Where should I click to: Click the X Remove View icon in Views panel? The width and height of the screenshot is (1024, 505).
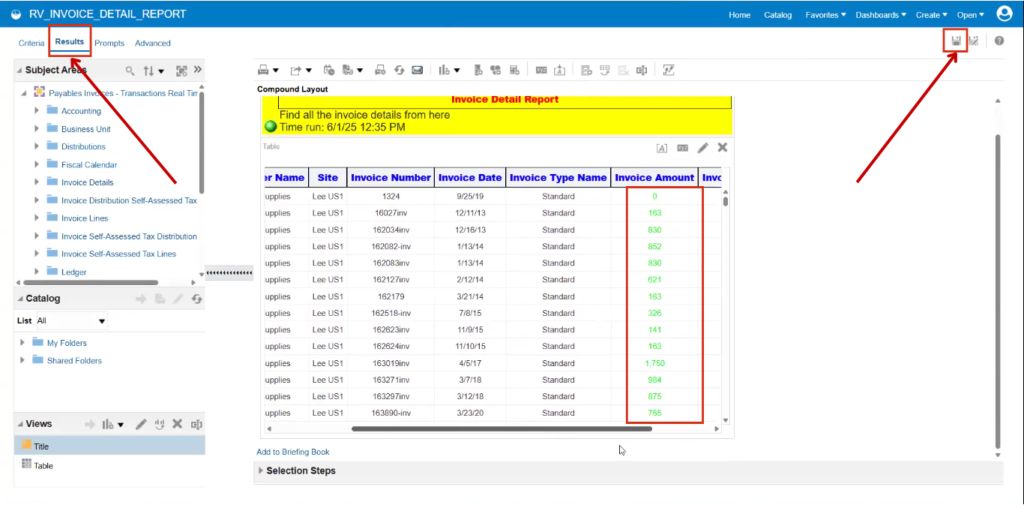tap(177, 424)
